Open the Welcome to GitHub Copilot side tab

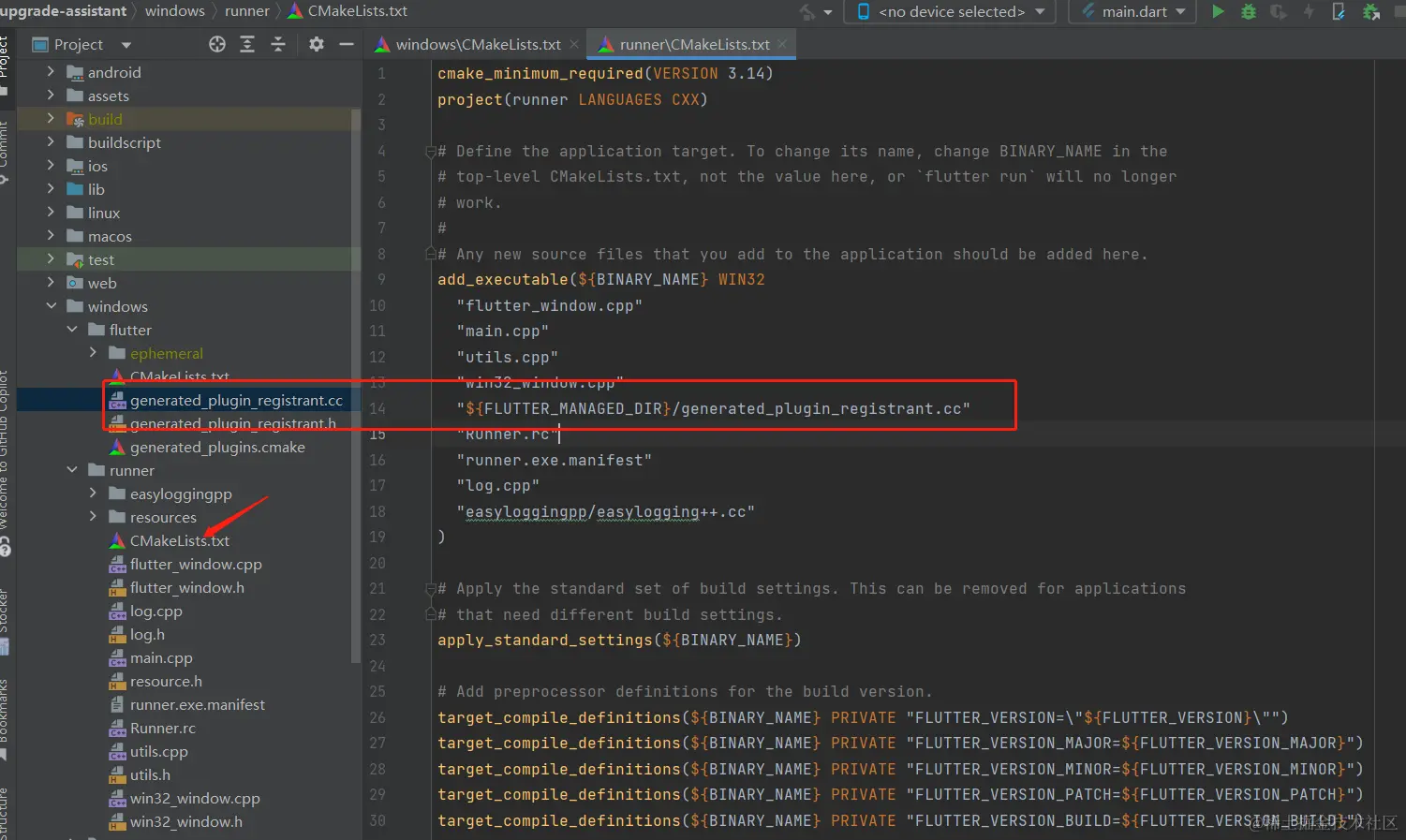(x=5, y=462)
